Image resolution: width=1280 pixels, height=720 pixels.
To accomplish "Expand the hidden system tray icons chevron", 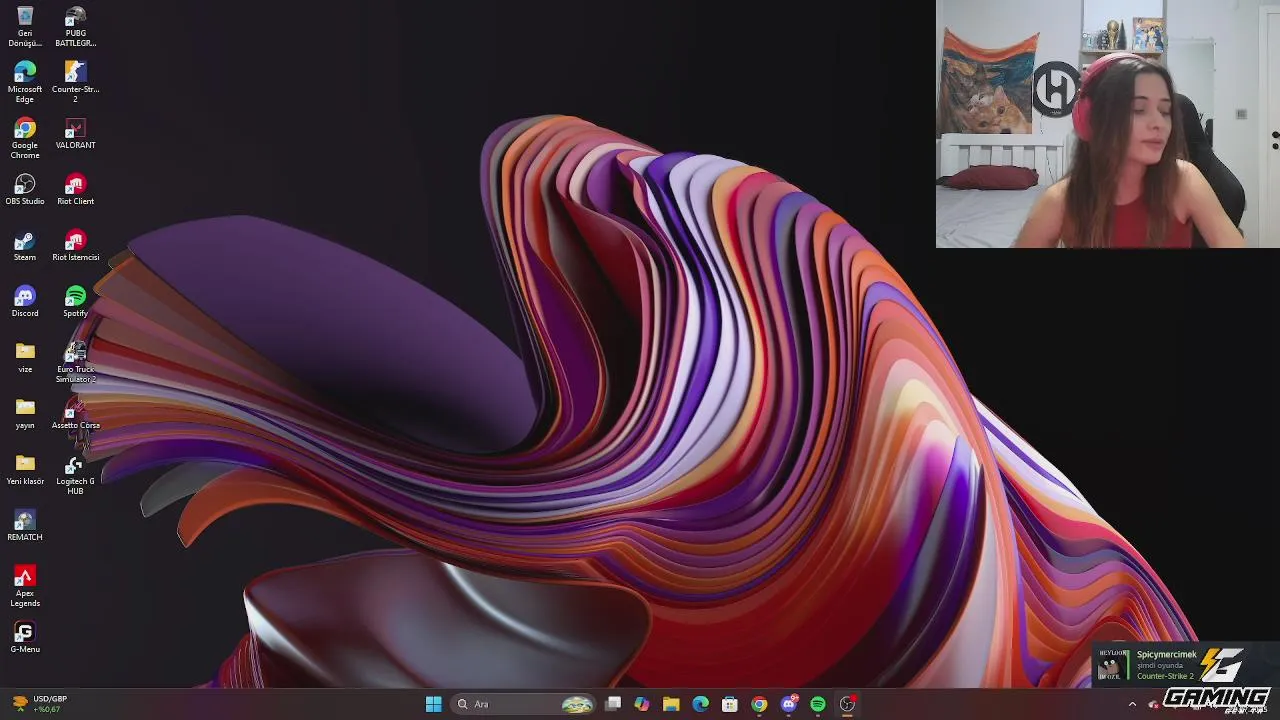I will click(1132, 704).
